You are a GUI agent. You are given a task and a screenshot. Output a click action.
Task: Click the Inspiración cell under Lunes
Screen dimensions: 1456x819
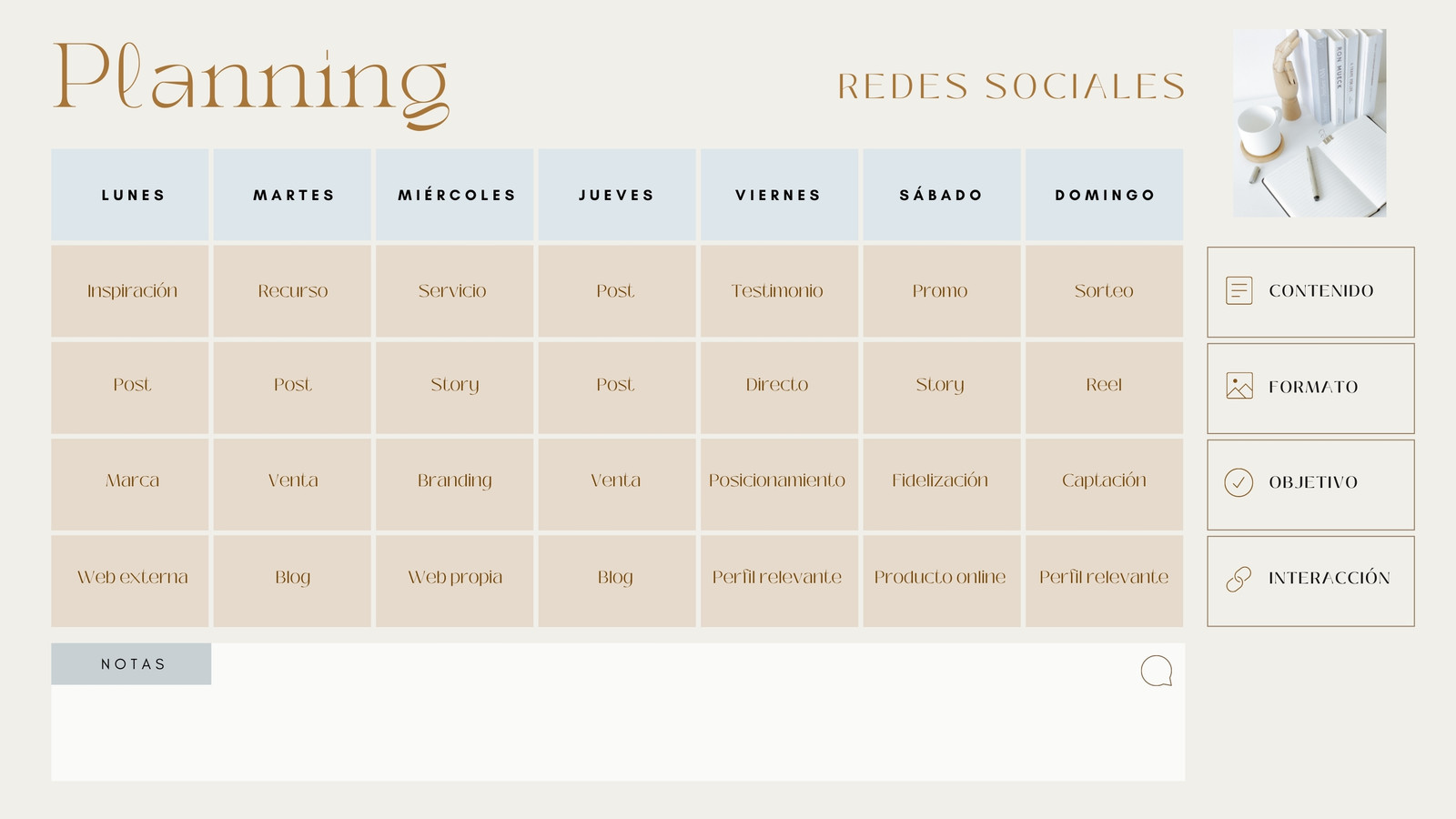point(130,291)
